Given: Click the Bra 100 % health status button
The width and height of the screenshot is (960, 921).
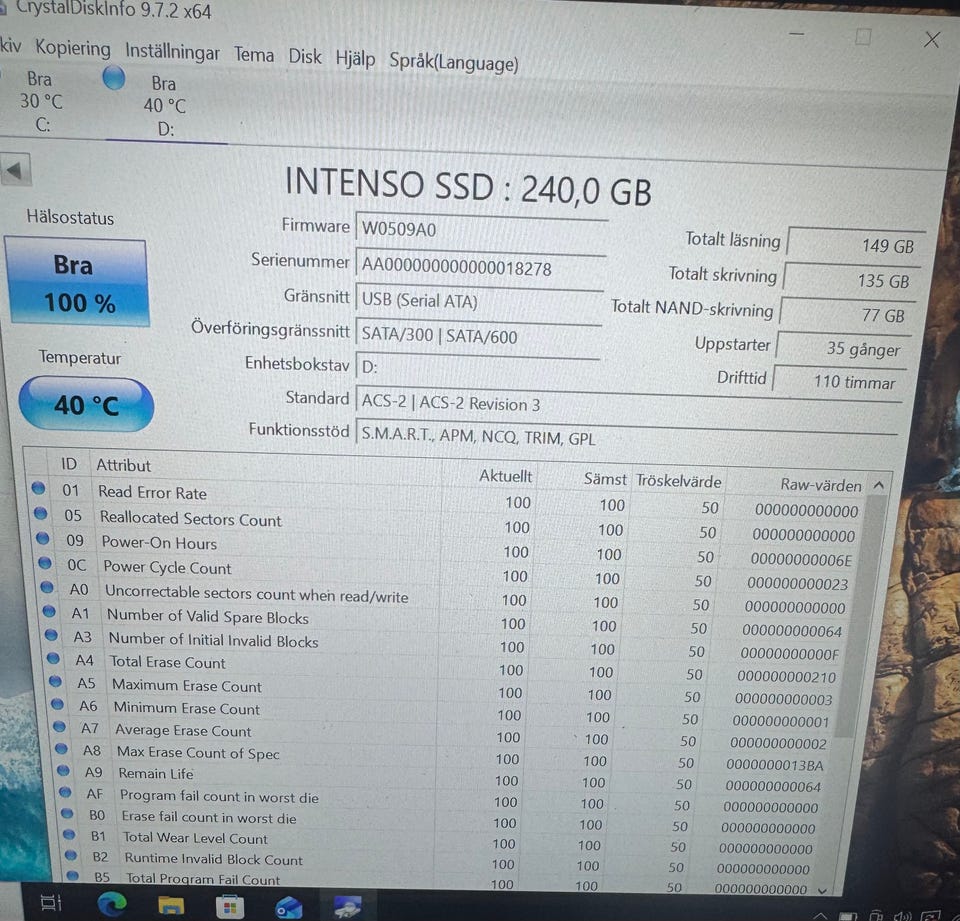Looking at the screenshot, I should tap(77, 283).
